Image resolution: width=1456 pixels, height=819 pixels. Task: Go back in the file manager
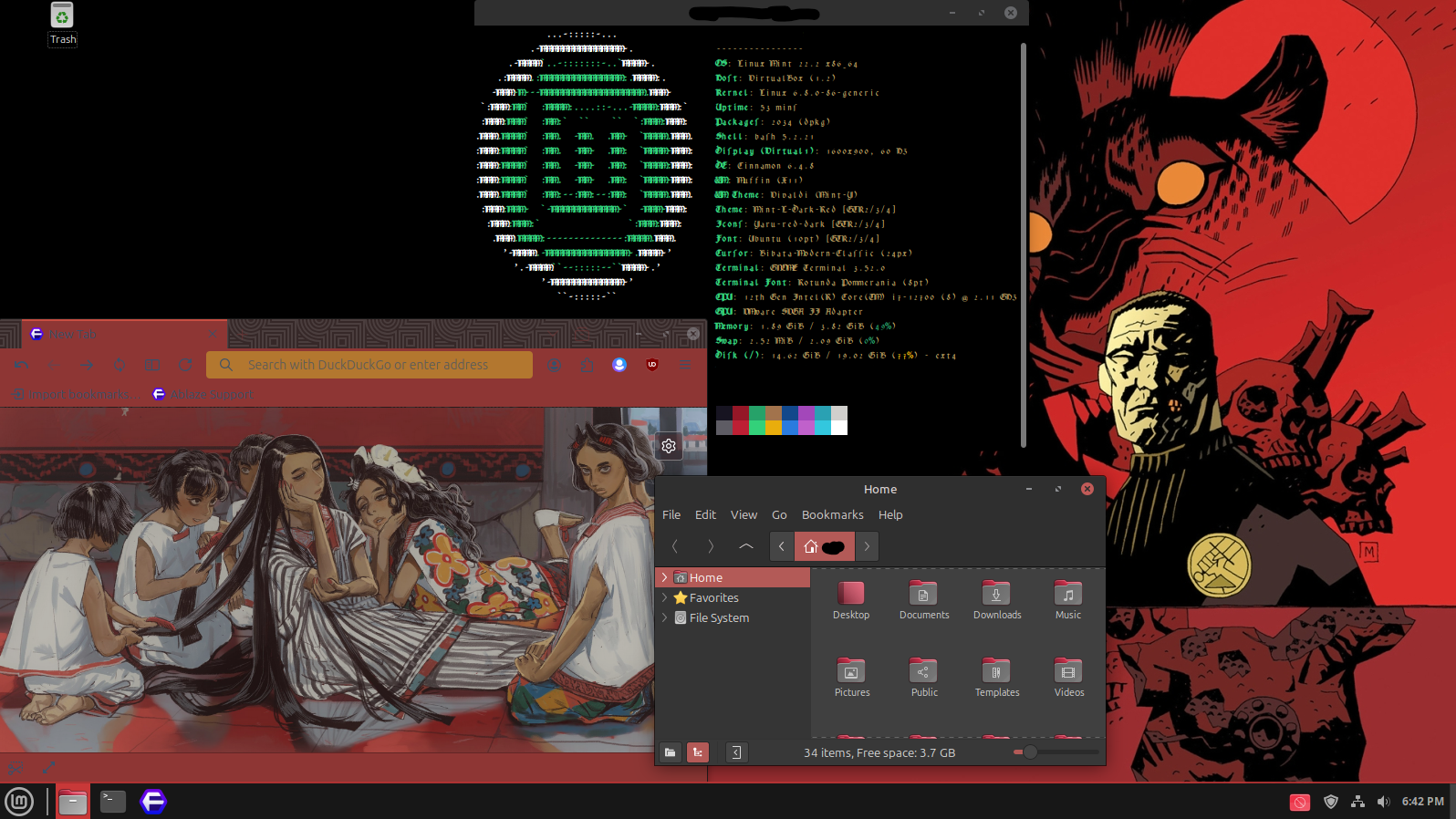point(675,546)
